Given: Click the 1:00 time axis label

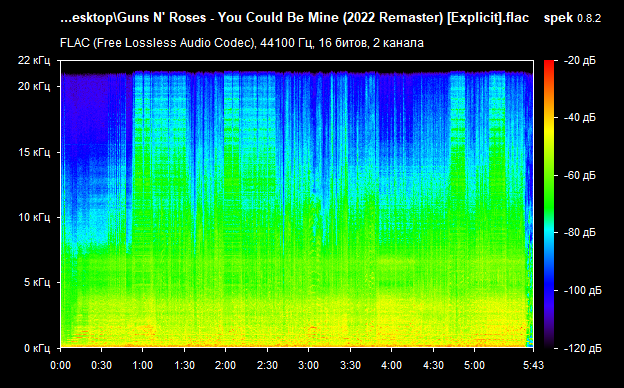Looking at the screenshot, I should [x=142, y=365].
